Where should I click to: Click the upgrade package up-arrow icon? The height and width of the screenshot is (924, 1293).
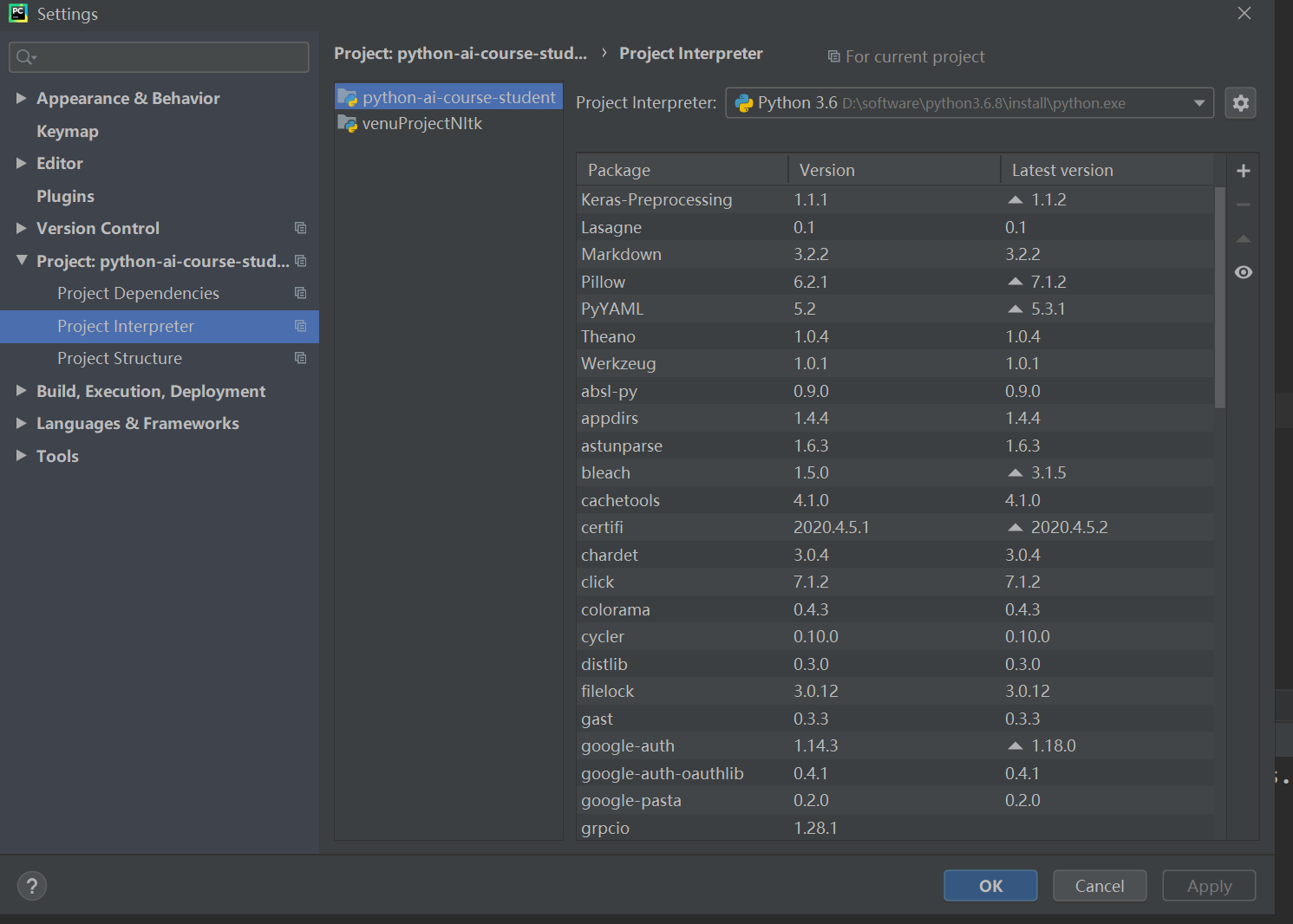[1243, 238]
